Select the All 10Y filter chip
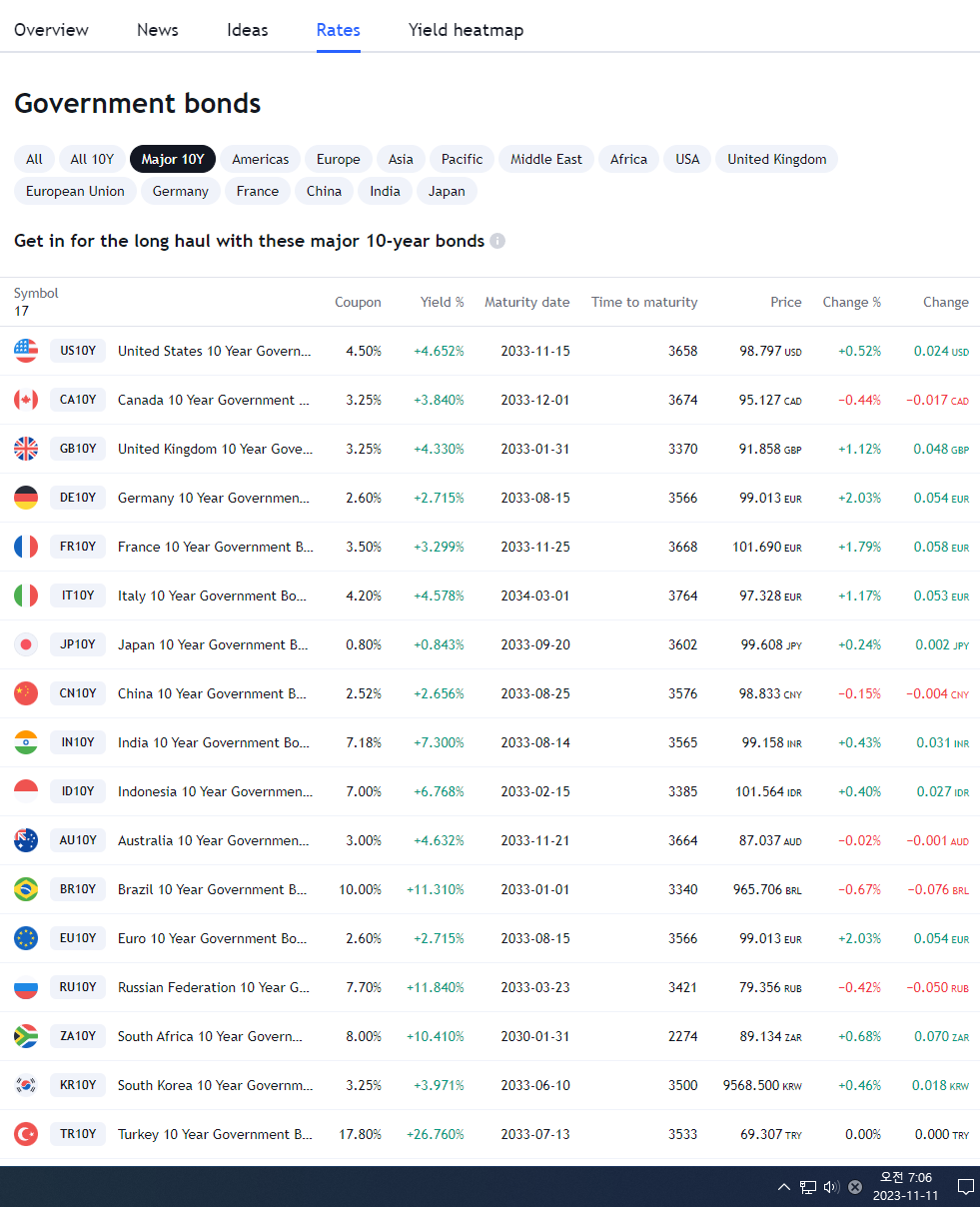Screen dimensions: 980x1207 [x=92, y=159]
